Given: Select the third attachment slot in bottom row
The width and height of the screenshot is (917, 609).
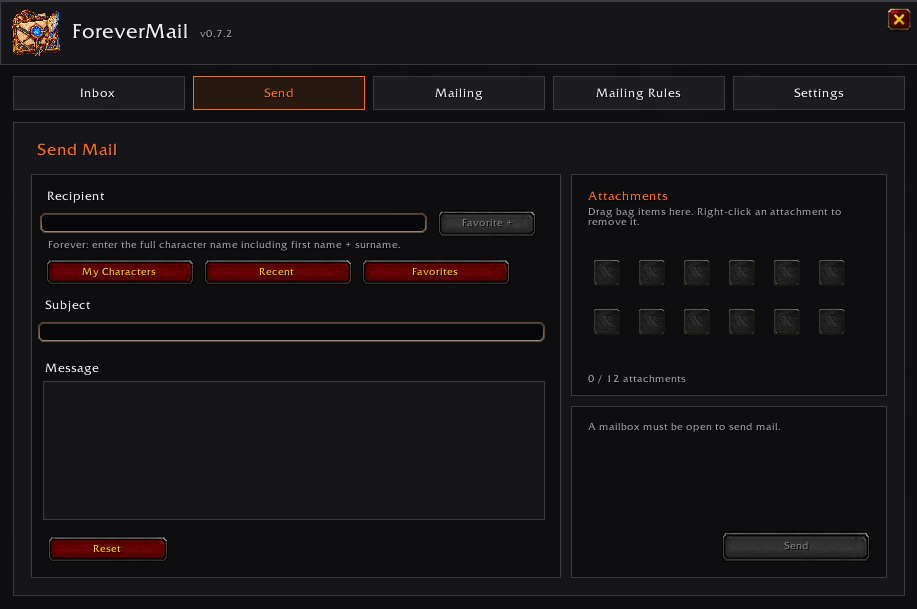Looking at the screenshot, I should 697,322.
